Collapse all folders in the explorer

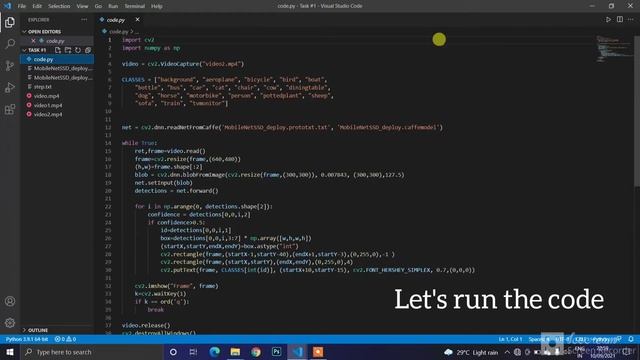[88, 50]
